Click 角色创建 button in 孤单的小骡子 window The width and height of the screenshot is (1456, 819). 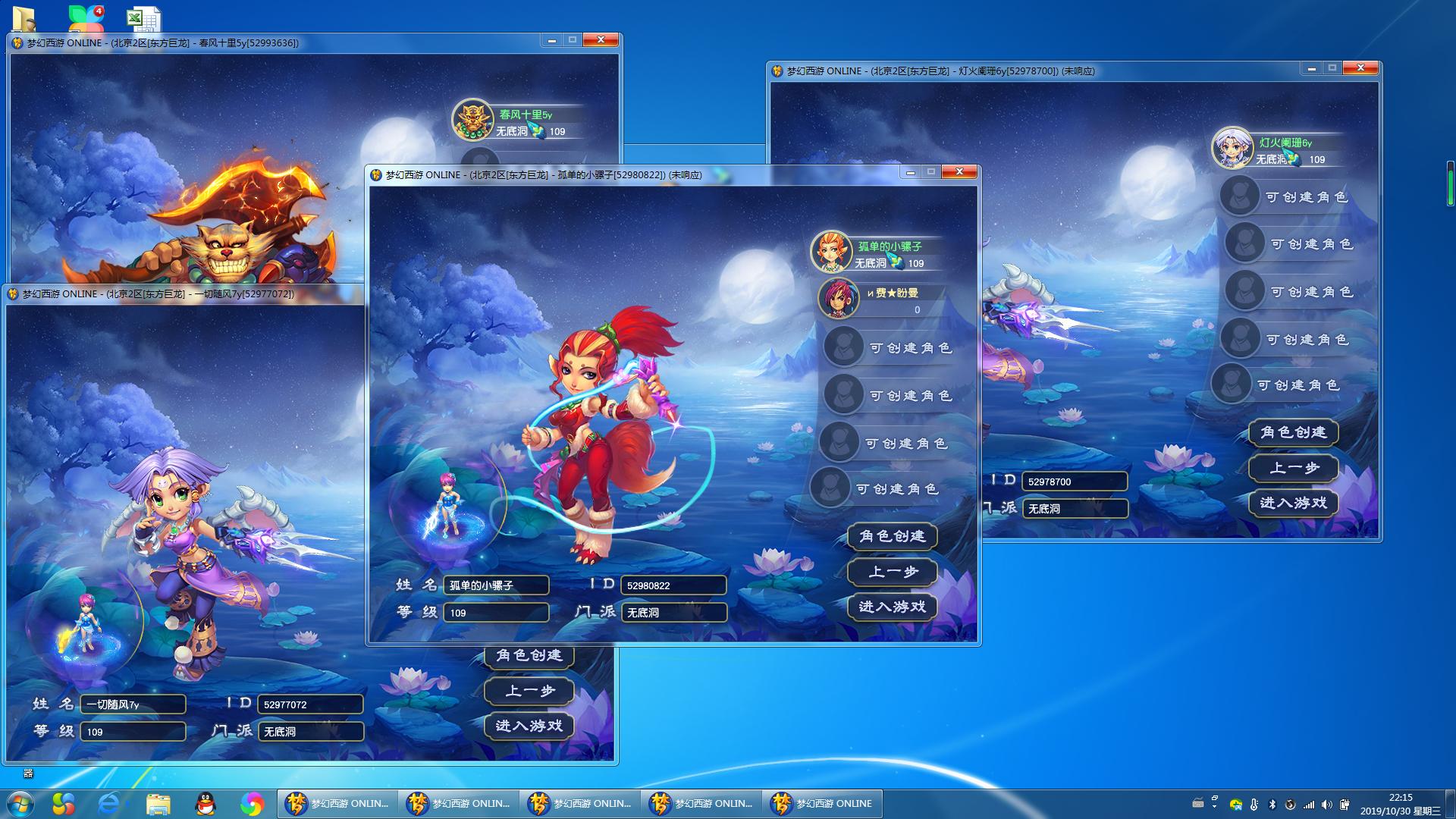[892, 536]
